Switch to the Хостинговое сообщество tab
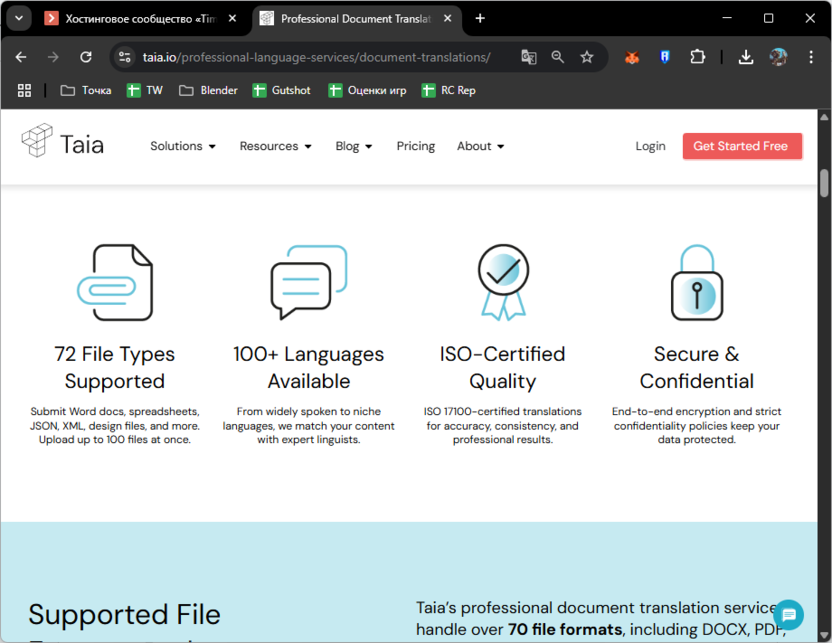The height and width of the screenshot is (643, 832). 140,18
